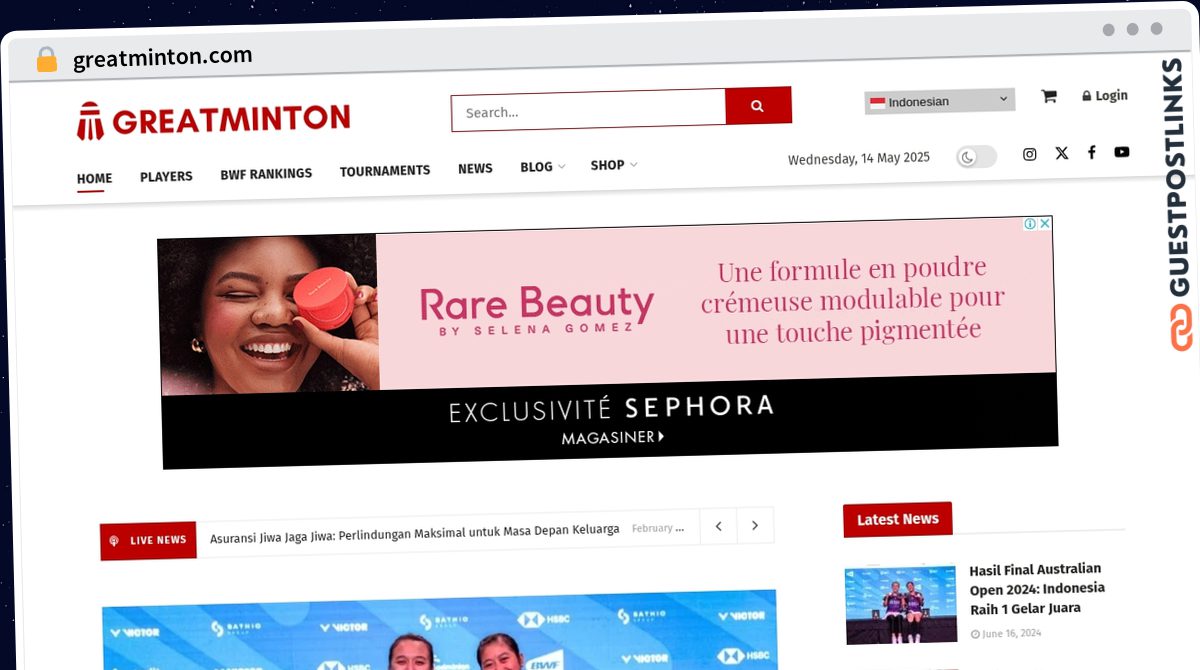The height and width of the screenshot is (670, 1200).
Task: Click the search magnifier button
Action: tap(758, 105)
